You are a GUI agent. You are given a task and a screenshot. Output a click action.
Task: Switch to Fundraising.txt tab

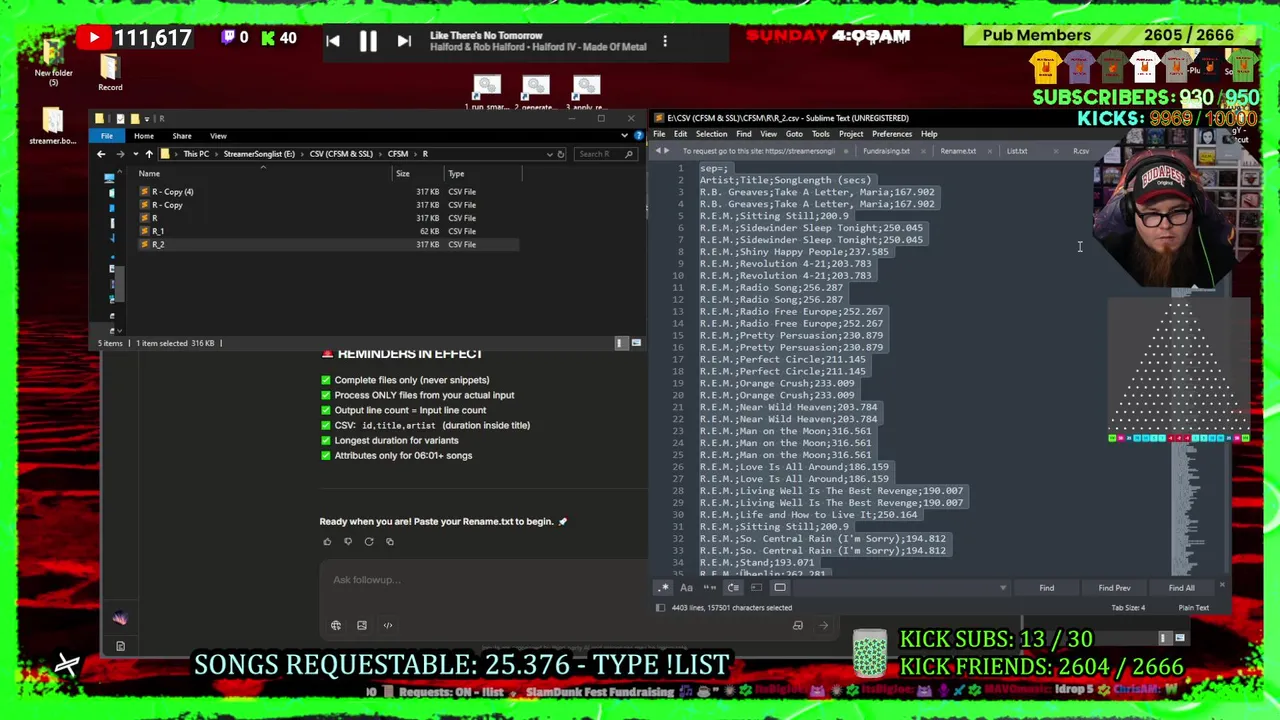pyautogui.click(x=887, y=151)
